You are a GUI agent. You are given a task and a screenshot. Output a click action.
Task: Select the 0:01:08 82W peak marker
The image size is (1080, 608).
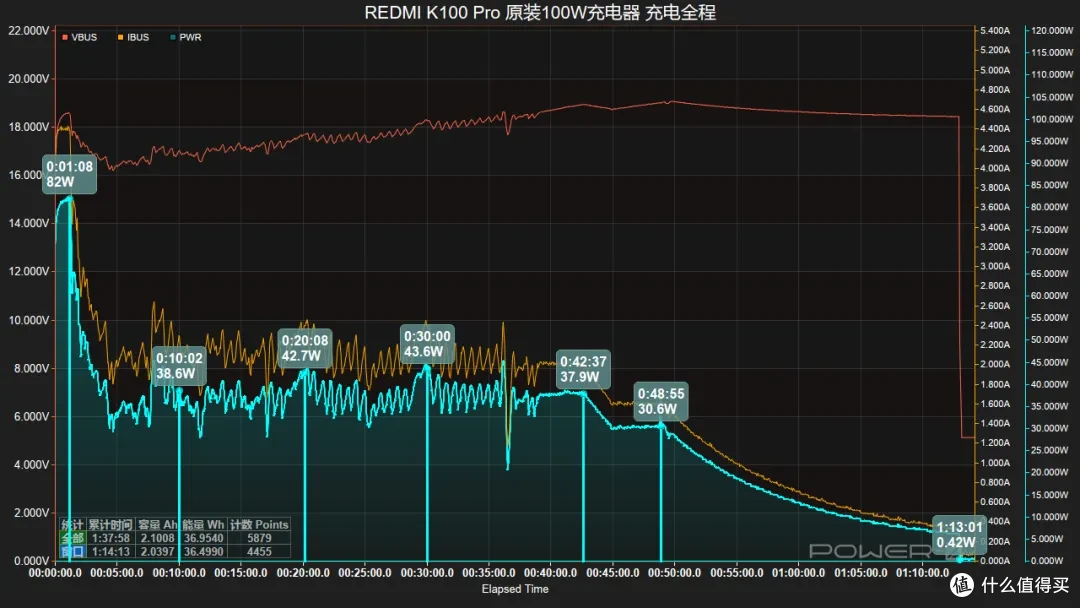tap(69, 174)
